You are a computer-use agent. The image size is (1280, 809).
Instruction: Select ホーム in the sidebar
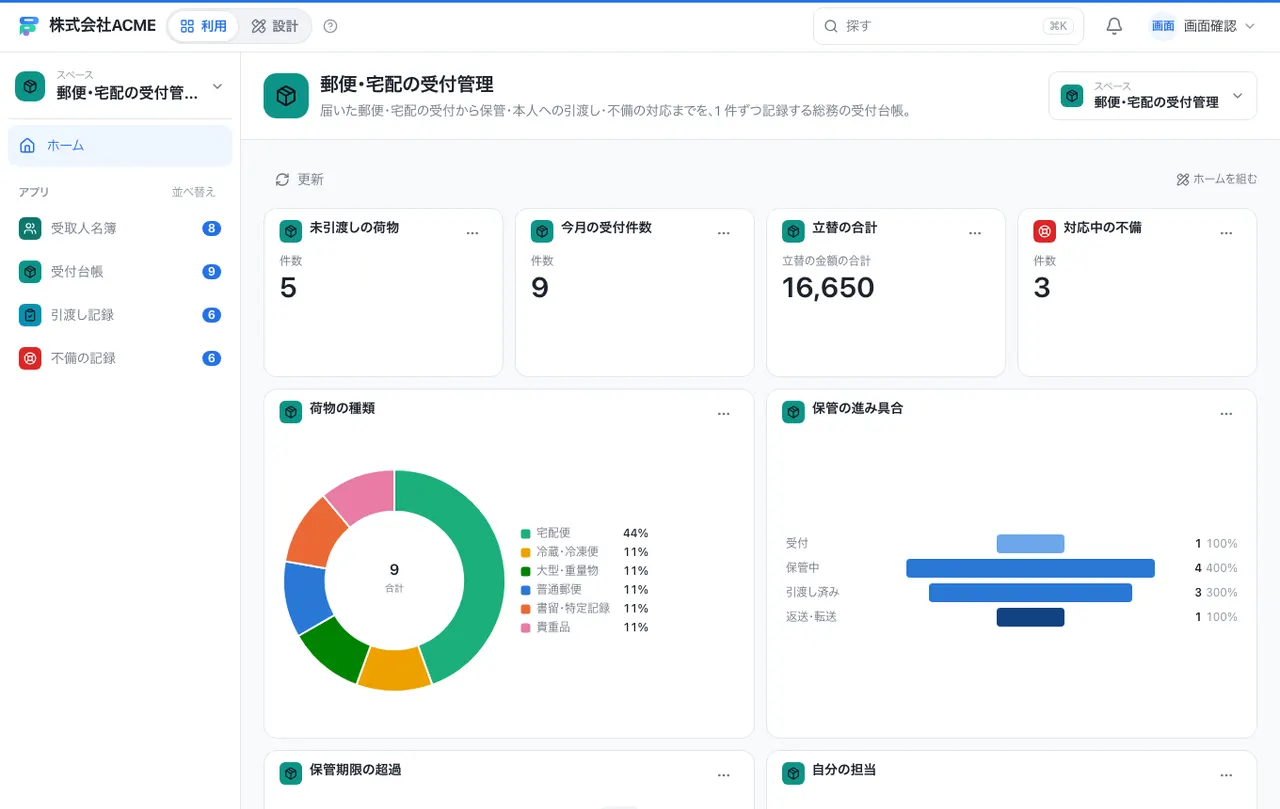click(x=120, y=146)
